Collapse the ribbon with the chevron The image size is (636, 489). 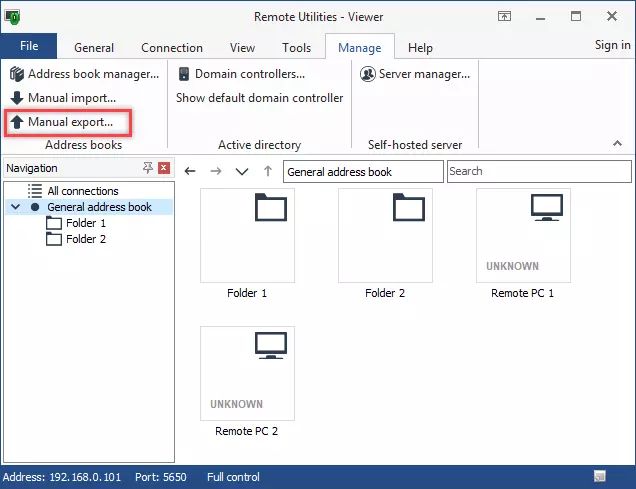(617, 145)
